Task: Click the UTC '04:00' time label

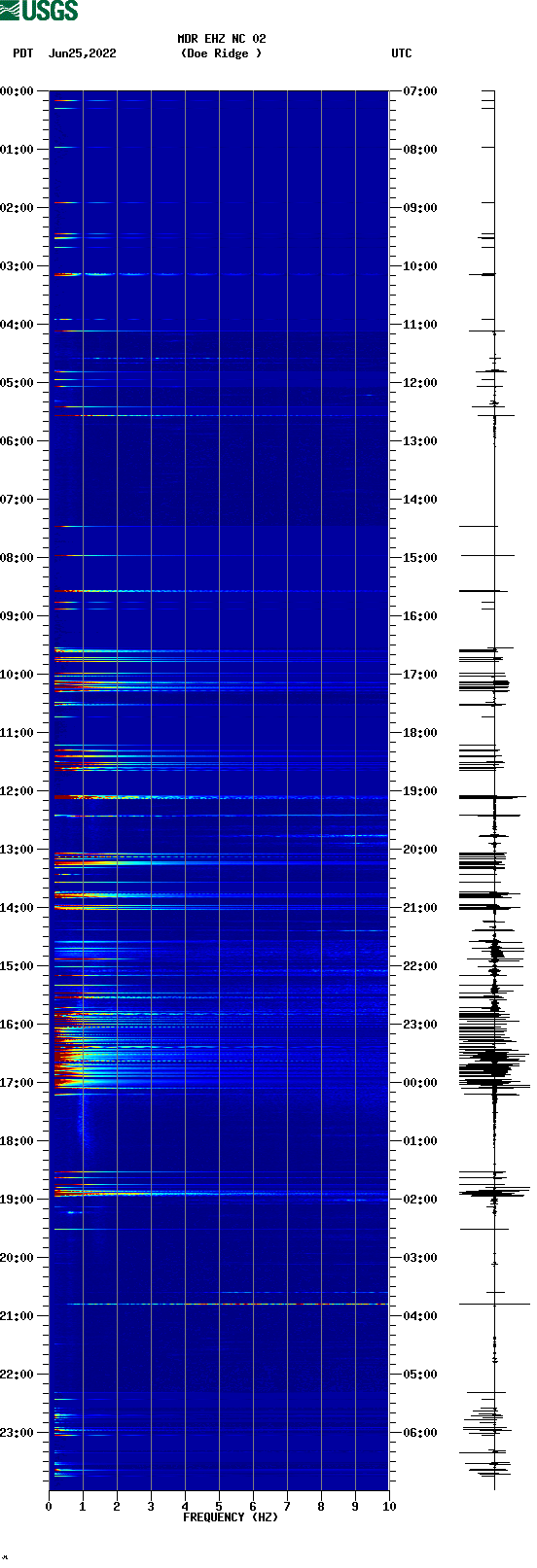Action: pyautogui.click(x=420, y=1316)
